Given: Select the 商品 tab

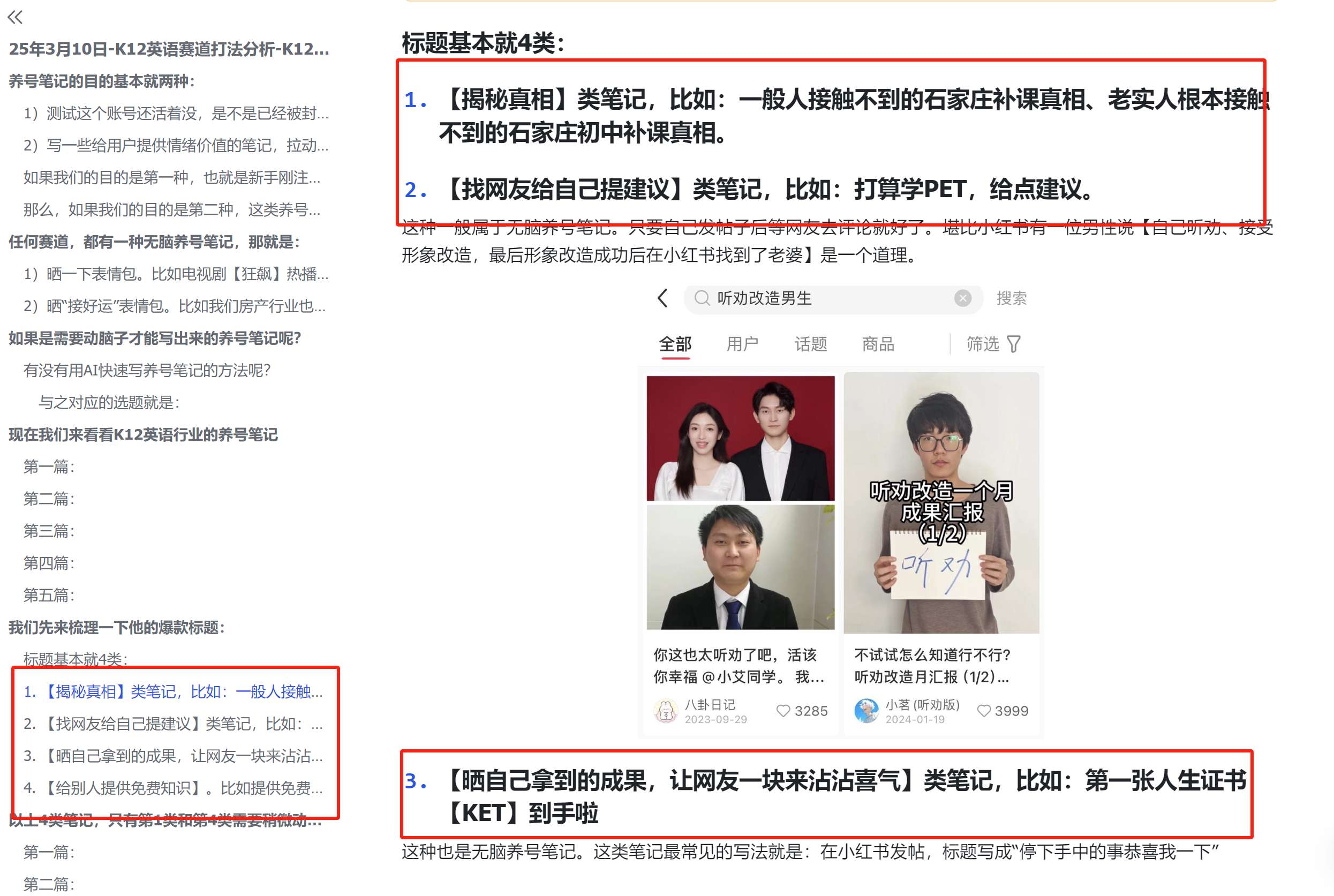Looking at the screenshot, I should click(878, 344).
